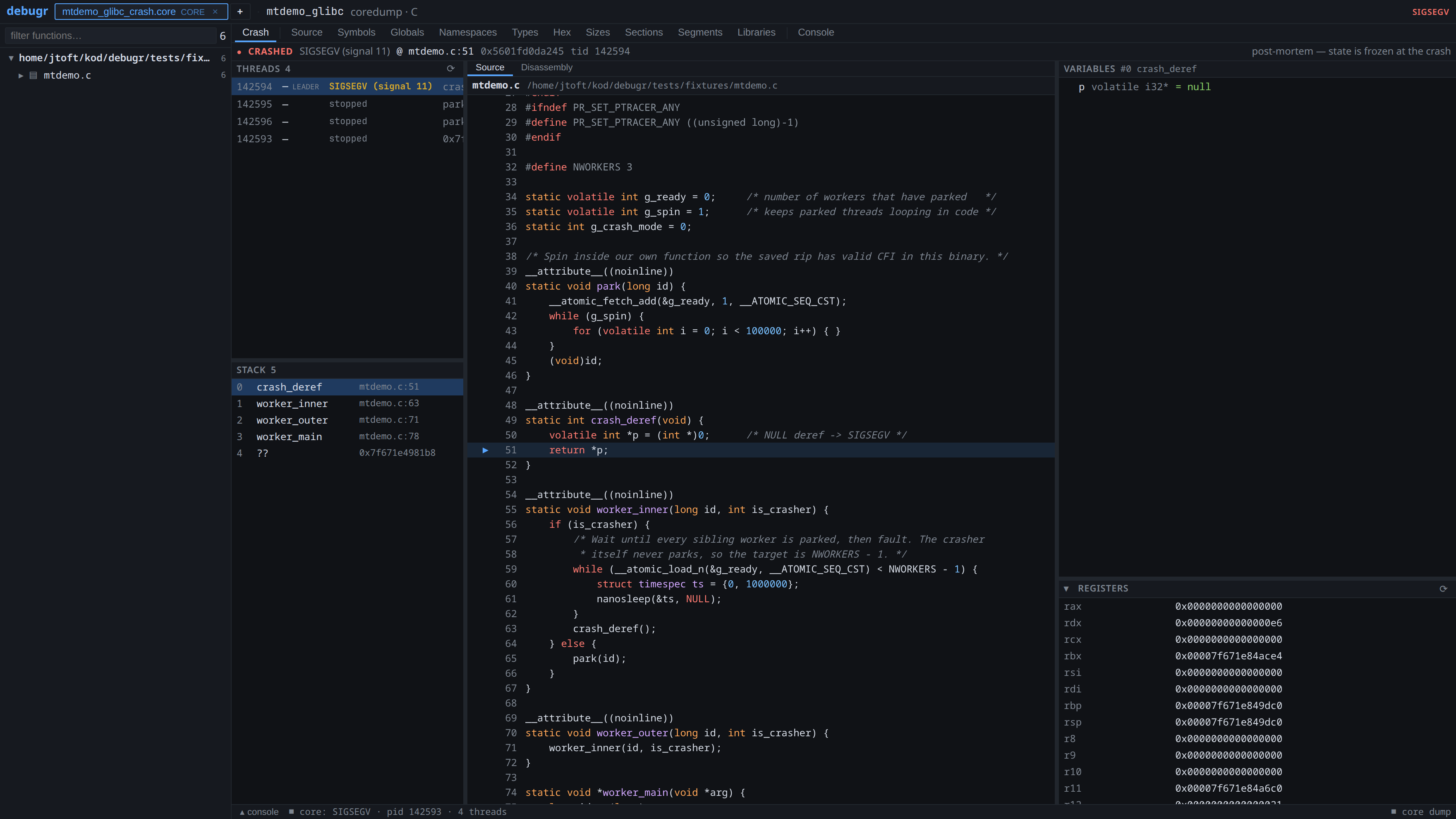Click the console up-arrow toggle in status bar
Screen dimensions: 1456x819
pyautogui.click(x=259, y=812)
